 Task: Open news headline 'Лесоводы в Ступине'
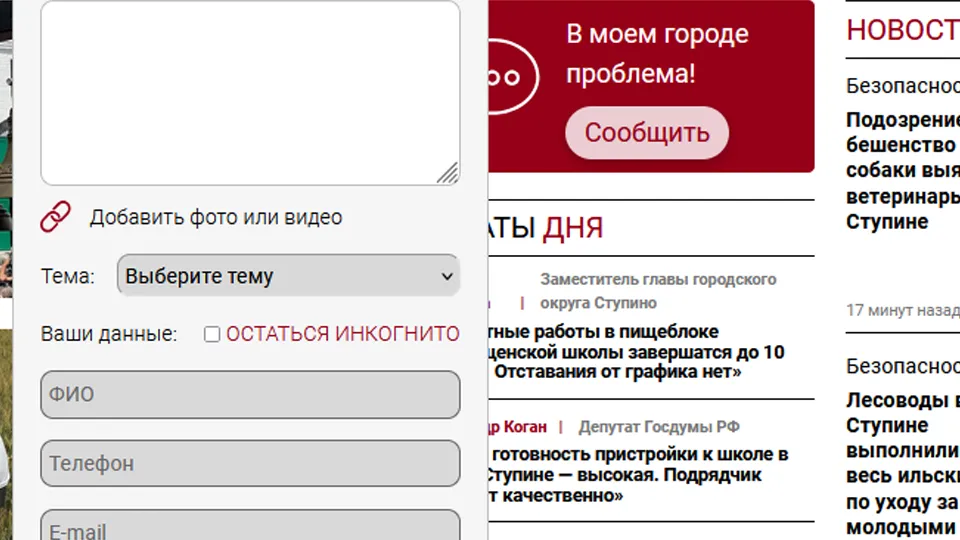click(902, 463)
